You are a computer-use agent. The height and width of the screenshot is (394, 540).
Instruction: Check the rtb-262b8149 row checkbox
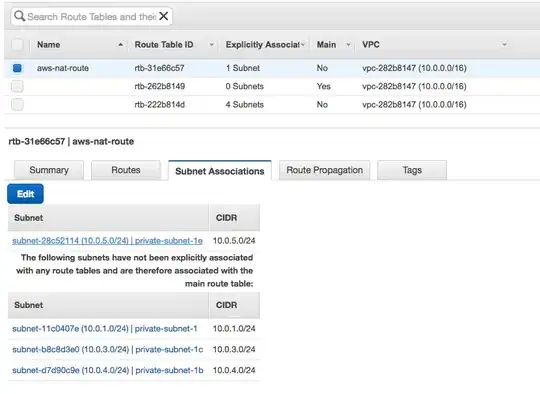pos(17,86)
